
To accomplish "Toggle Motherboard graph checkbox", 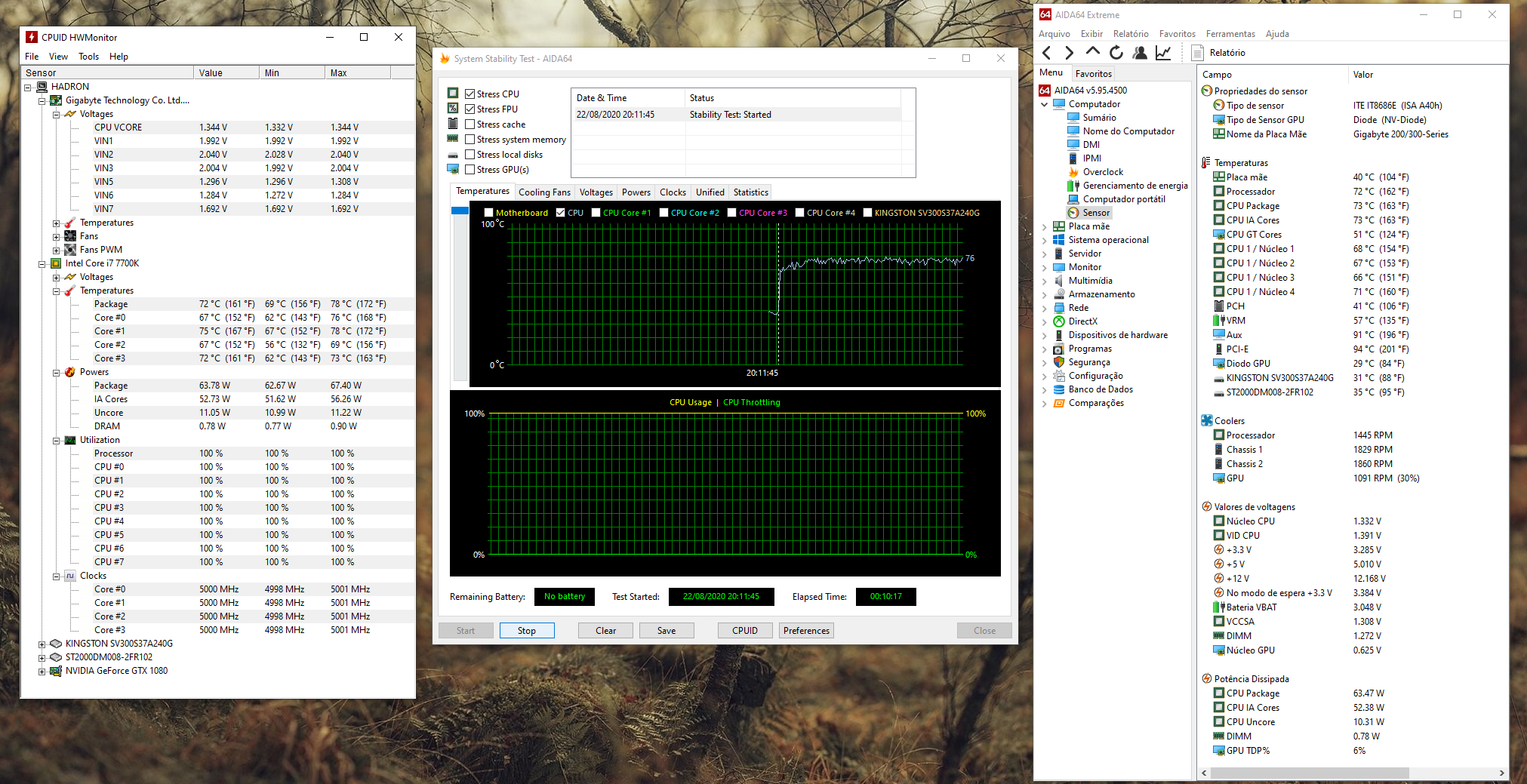I will 488,213.
